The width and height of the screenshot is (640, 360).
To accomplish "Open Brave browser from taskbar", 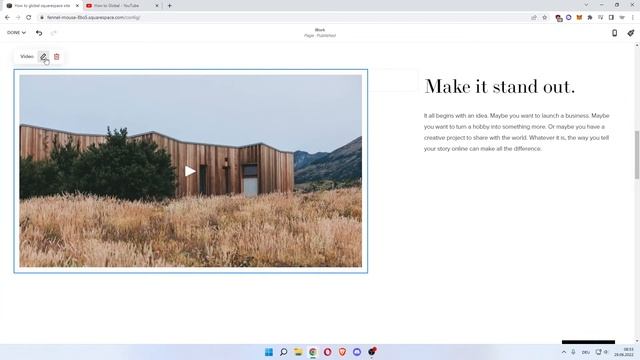I will point(342,352).
